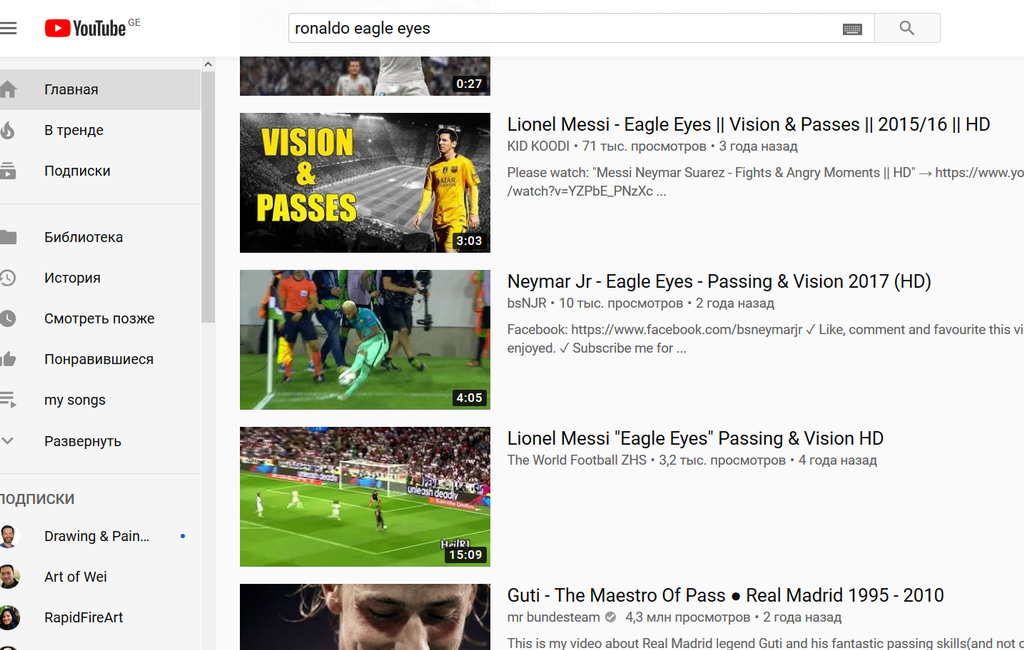Click Guti fantastic passing skills description

point(765,643)
